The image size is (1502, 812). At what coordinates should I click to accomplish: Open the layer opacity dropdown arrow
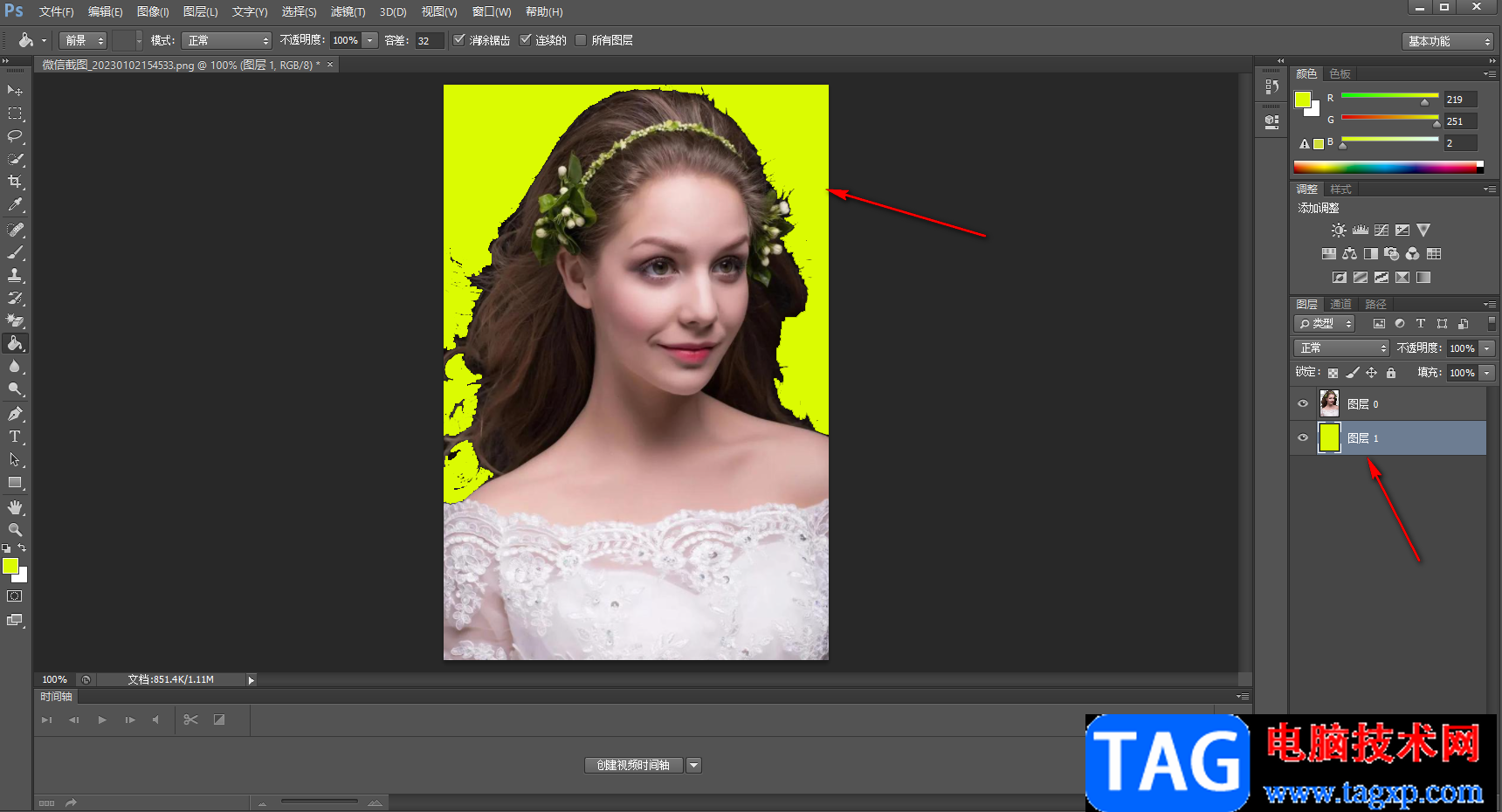click(1487, 348)
